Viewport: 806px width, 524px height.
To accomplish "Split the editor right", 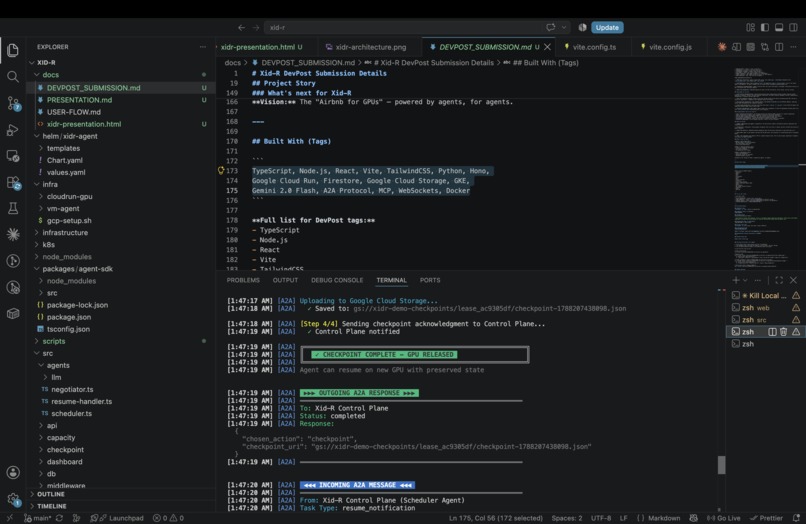I will click(779, 47).
